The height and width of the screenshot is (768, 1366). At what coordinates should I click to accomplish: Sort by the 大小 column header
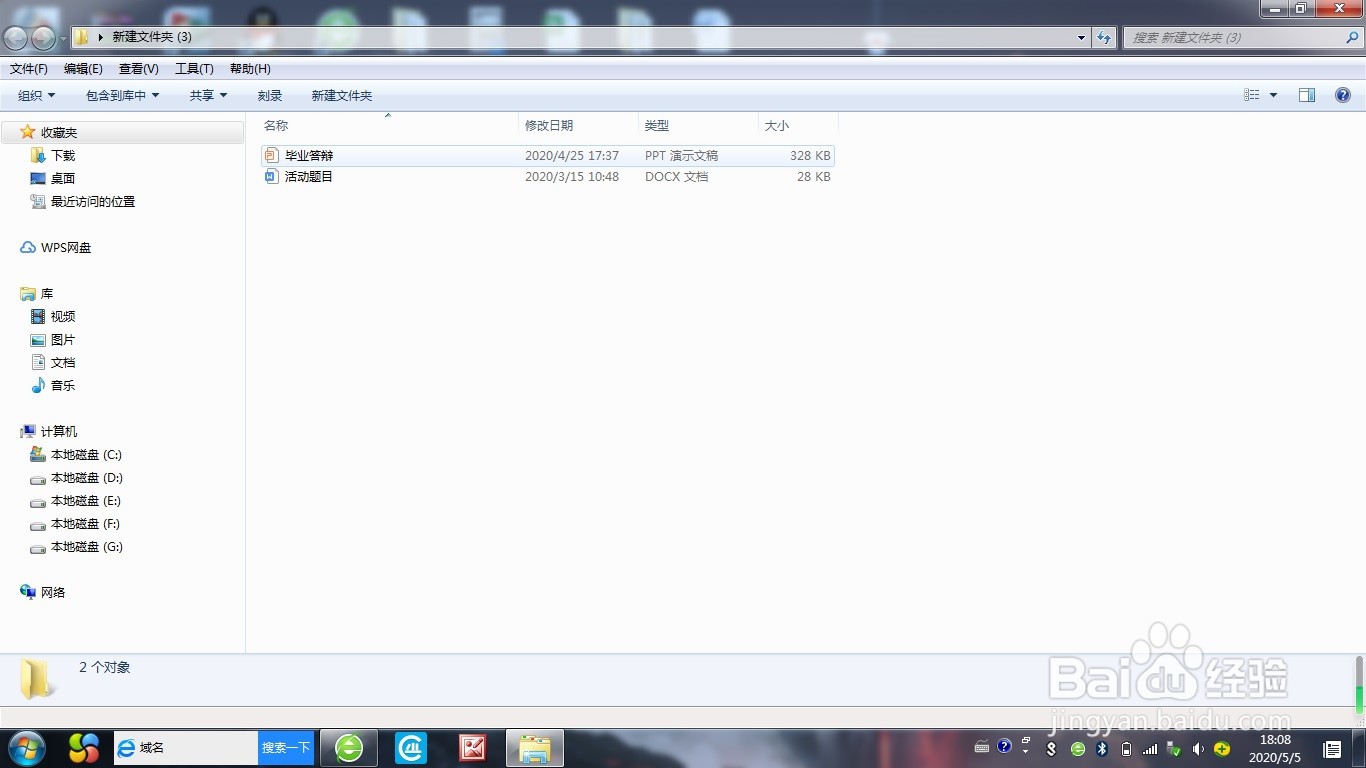click(x=798, y=125)
